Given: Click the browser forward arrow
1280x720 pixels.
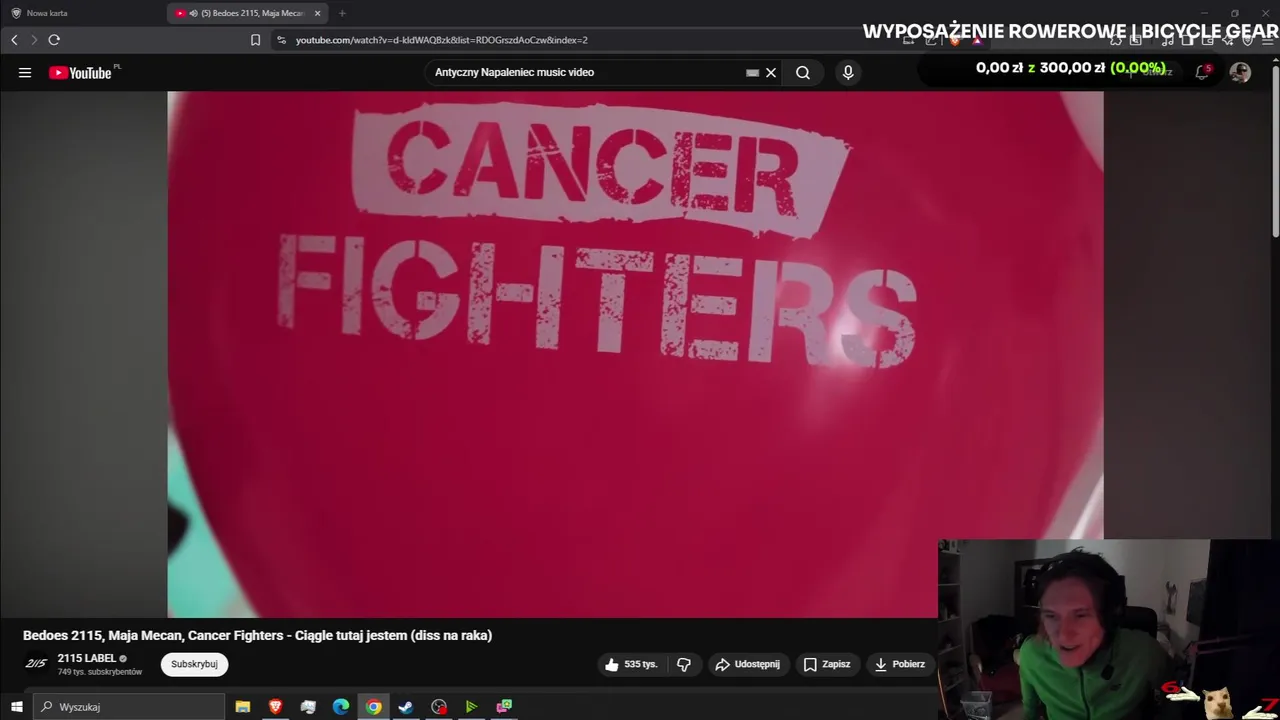Looking at the screenshot, I should 33,40.
